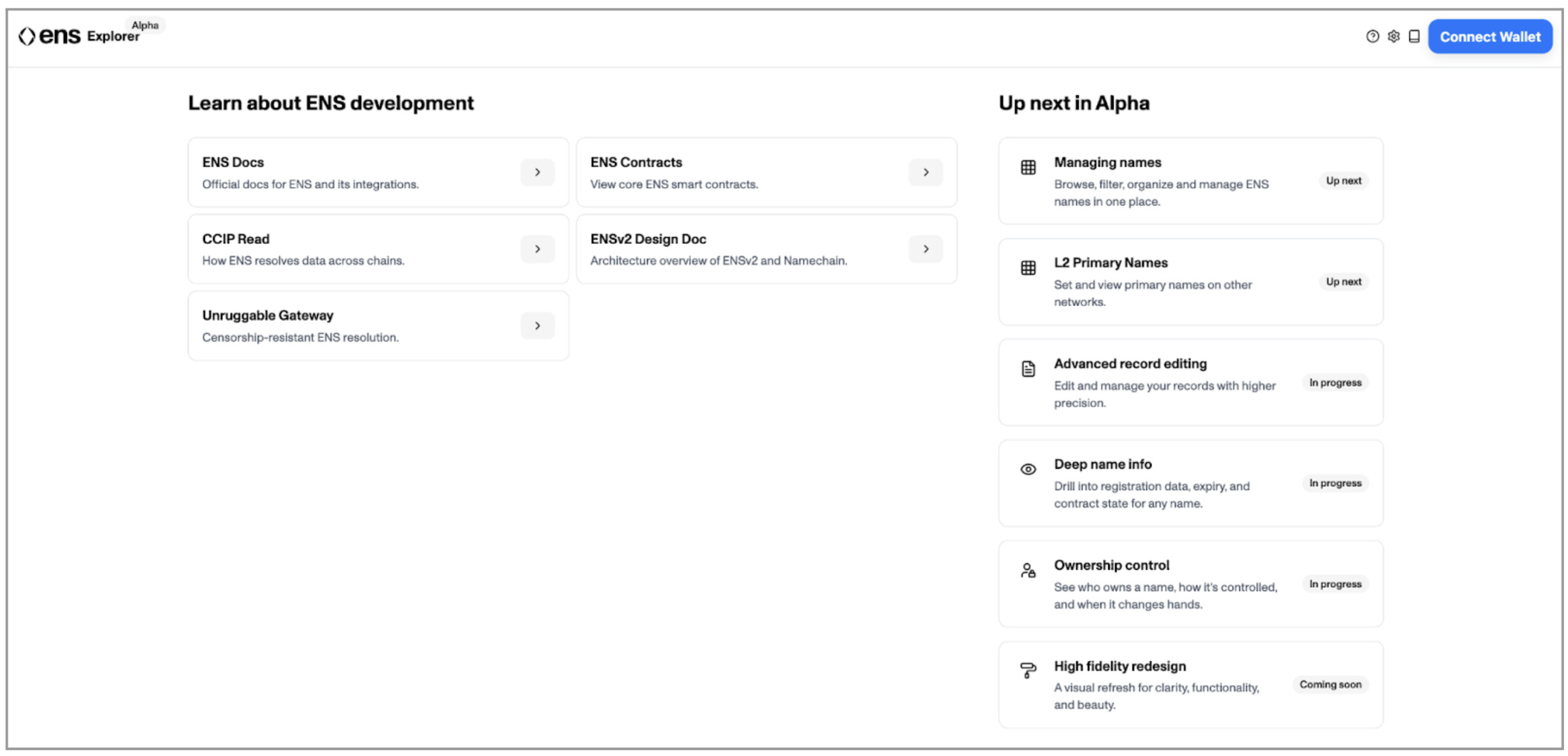Click the ENS logo in header
Image resolution: width=1568 pixels, height=756 pixels.
(50, 36)
